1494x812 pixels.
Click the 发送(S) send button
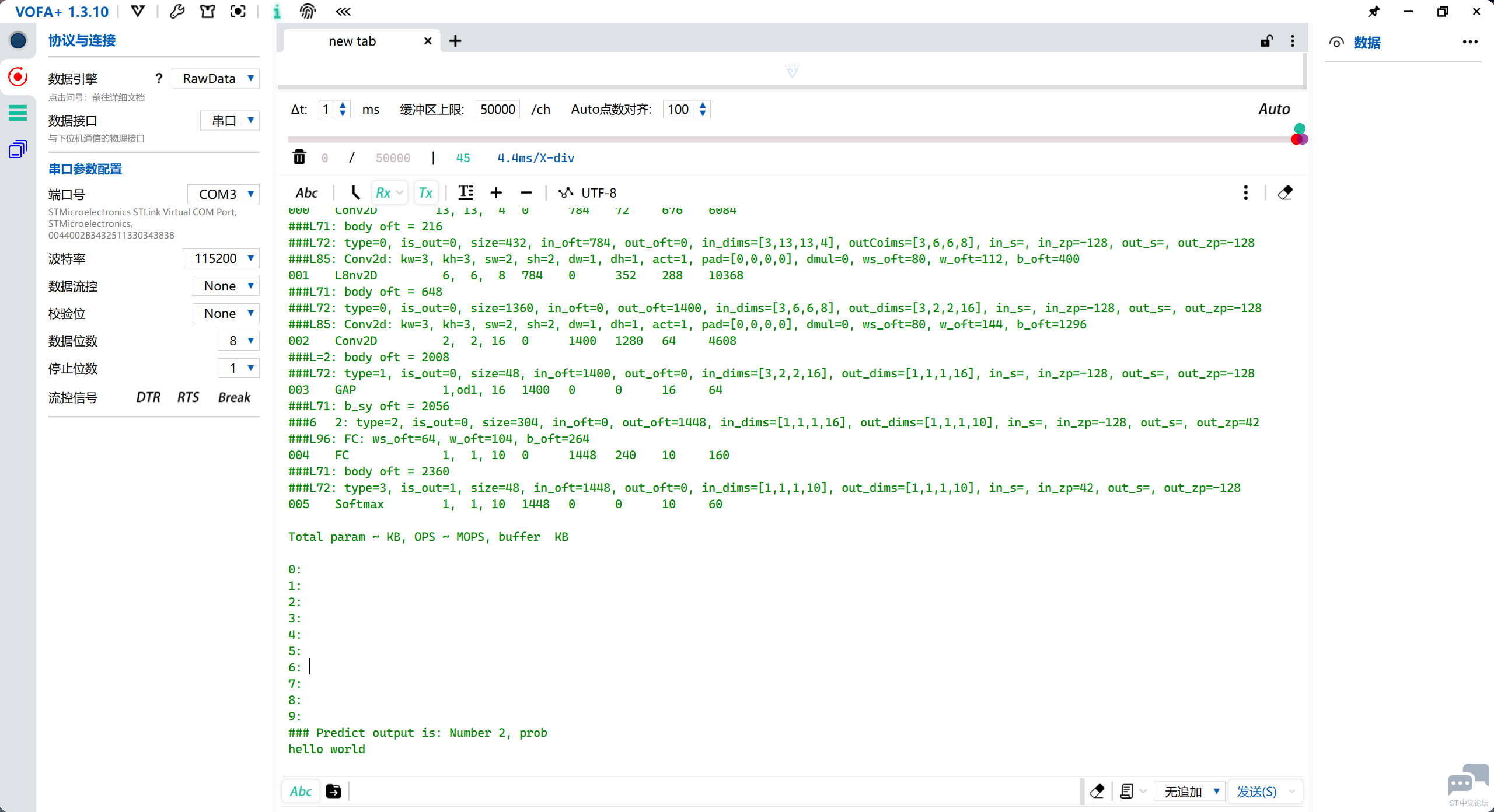pyautogui.click(x=1257, y=792)
